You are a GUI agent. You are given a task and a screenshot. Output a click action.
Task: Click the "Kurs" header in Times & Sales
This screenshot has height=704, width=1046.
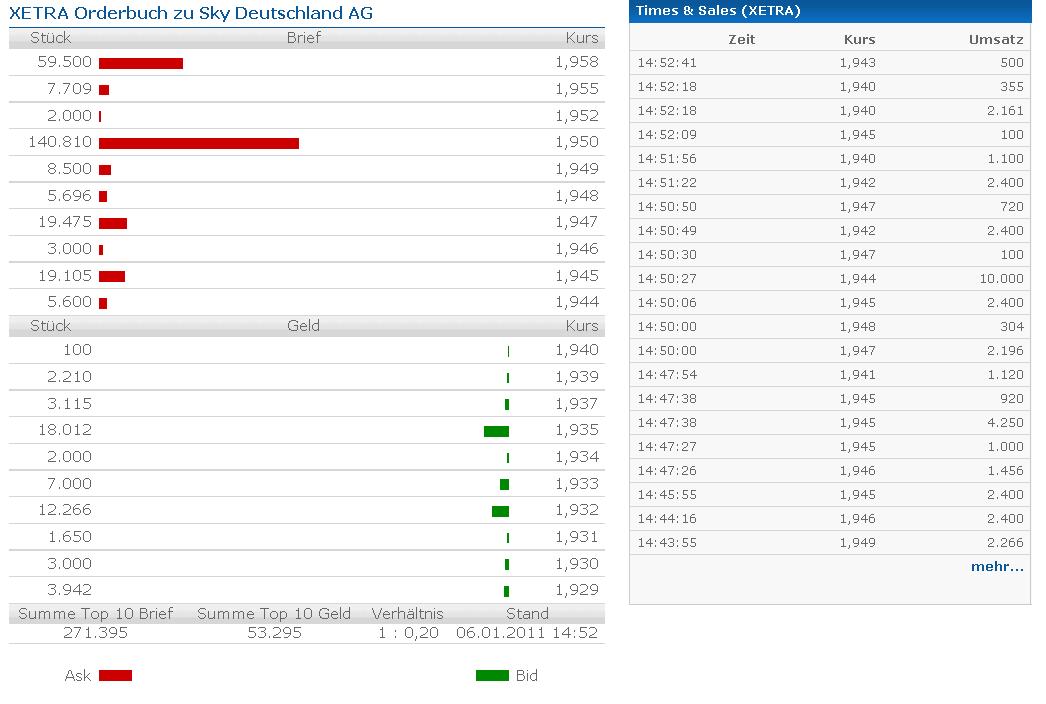859,39
